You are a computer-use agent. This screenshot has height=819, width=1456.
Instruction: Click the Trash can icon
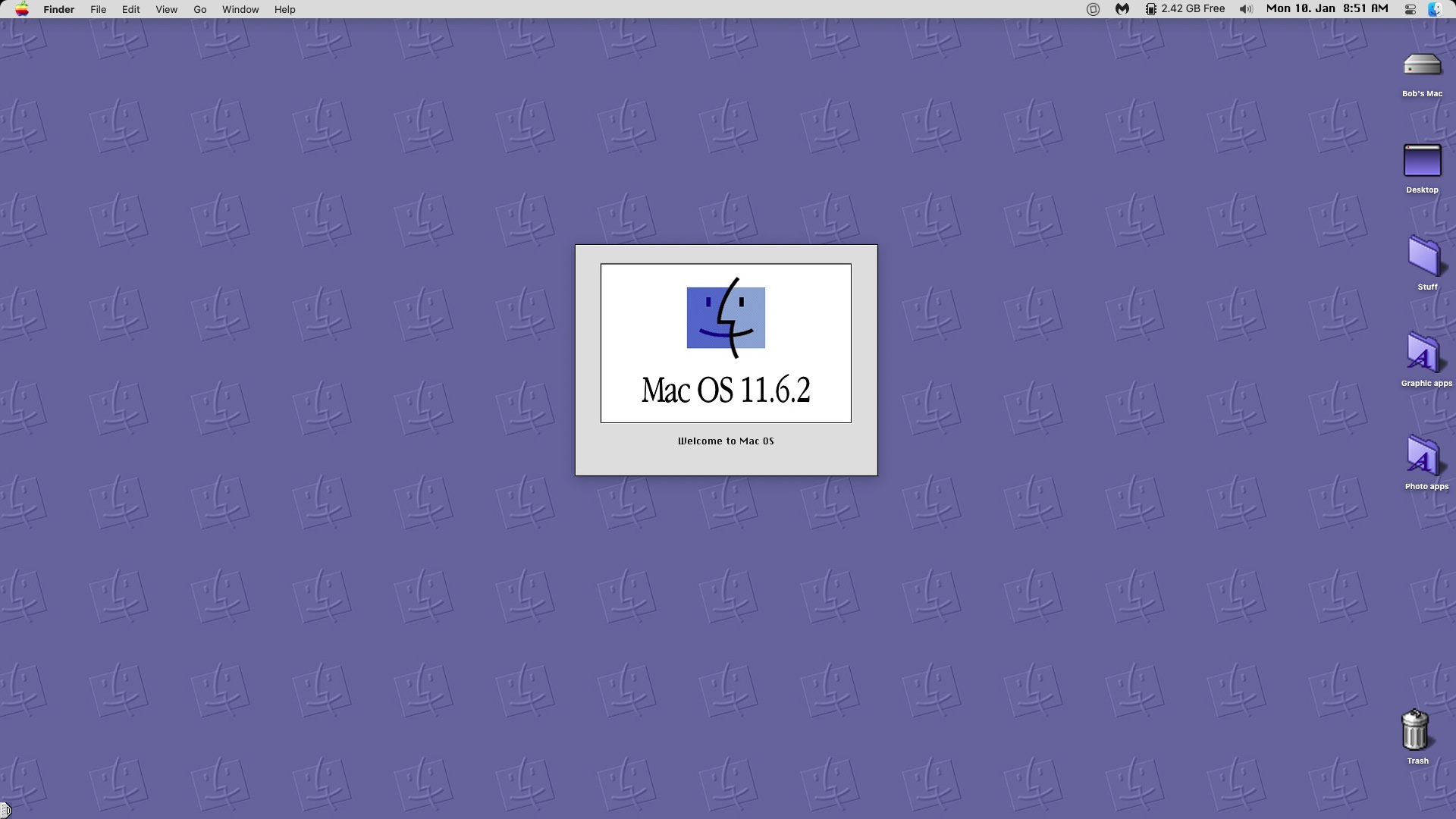tap(1415, 730)
